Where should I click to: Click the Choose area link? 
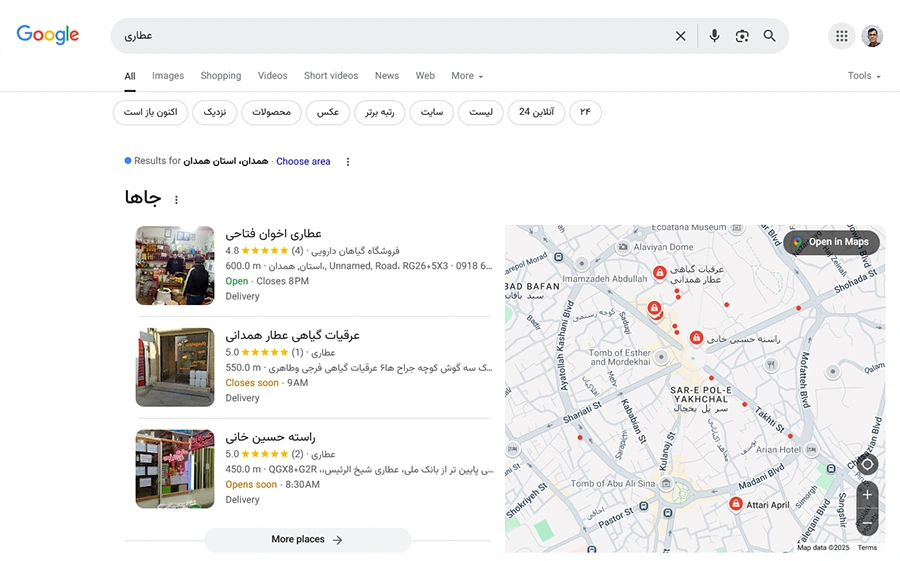click(303, 161)
